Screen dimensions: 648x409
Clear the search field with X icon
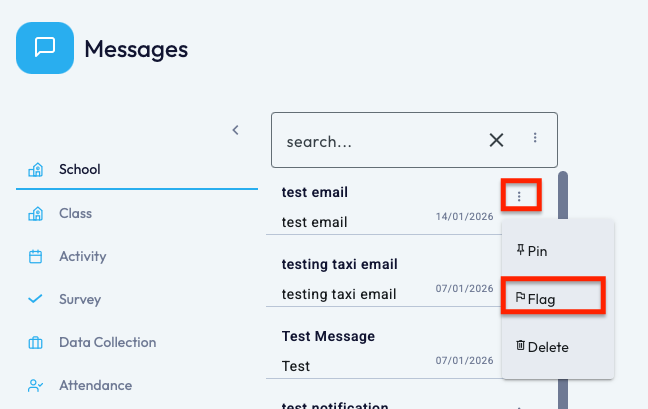496,140
